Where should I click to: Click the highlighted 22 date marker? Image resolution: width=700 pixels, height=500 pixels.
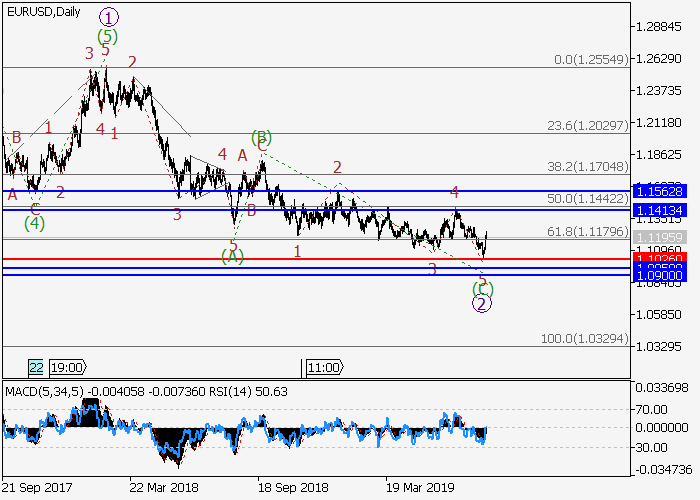point(36,366)
